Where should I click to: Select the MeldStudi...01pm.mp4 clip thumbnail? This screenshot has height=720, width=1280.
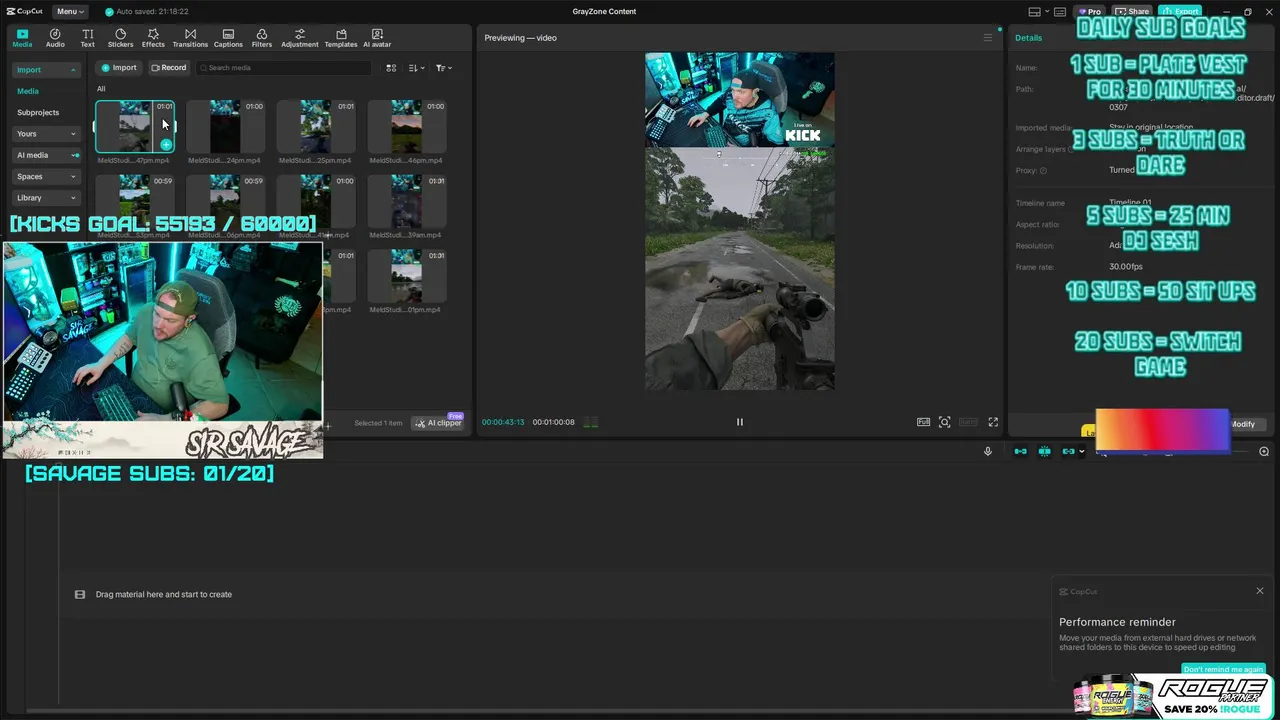406,276
